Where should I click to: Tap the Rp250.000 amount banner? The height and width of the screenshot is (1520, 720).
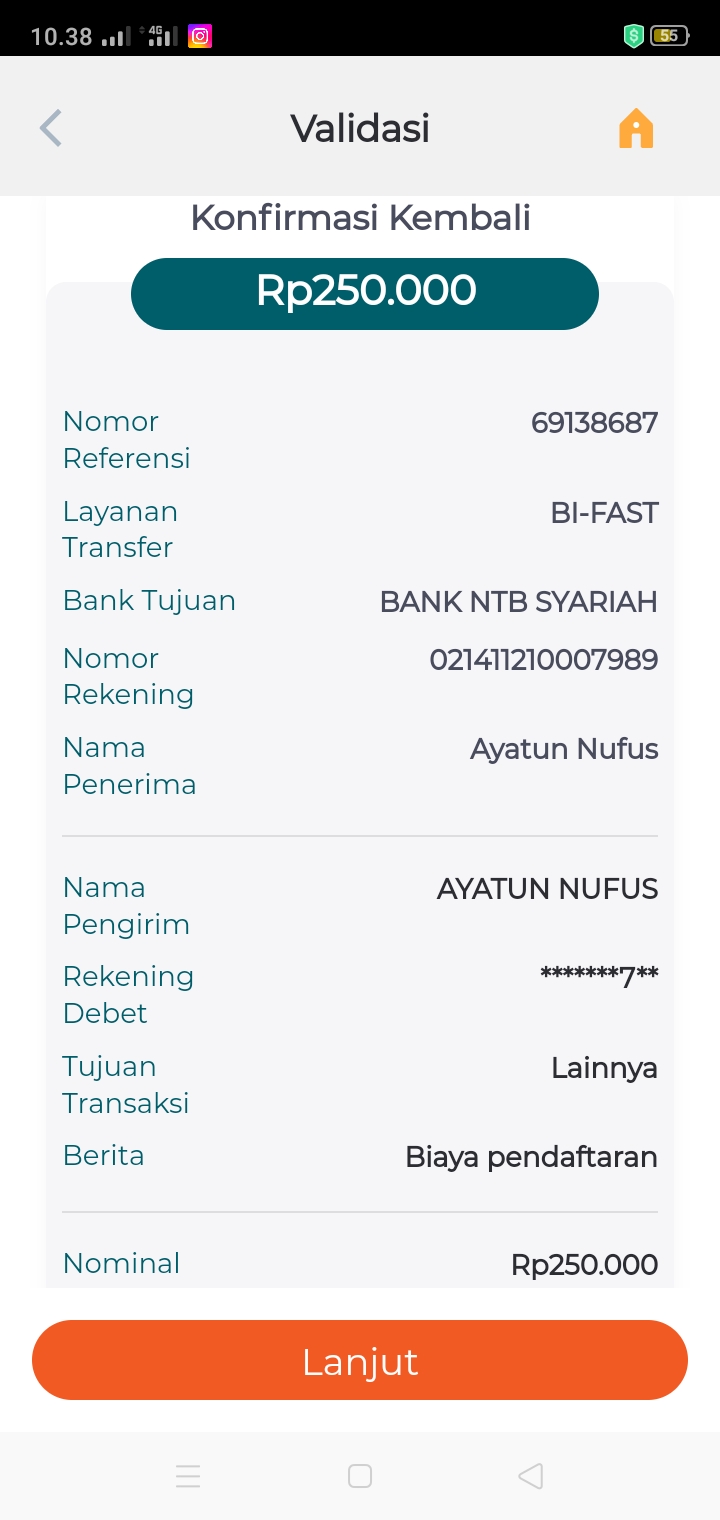click(x=365, y=292)
